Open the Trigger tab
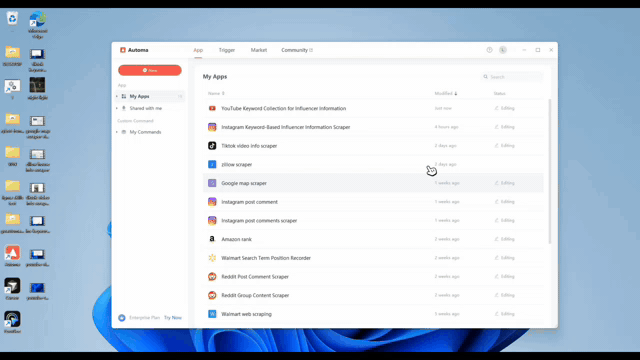 (227, 50)
